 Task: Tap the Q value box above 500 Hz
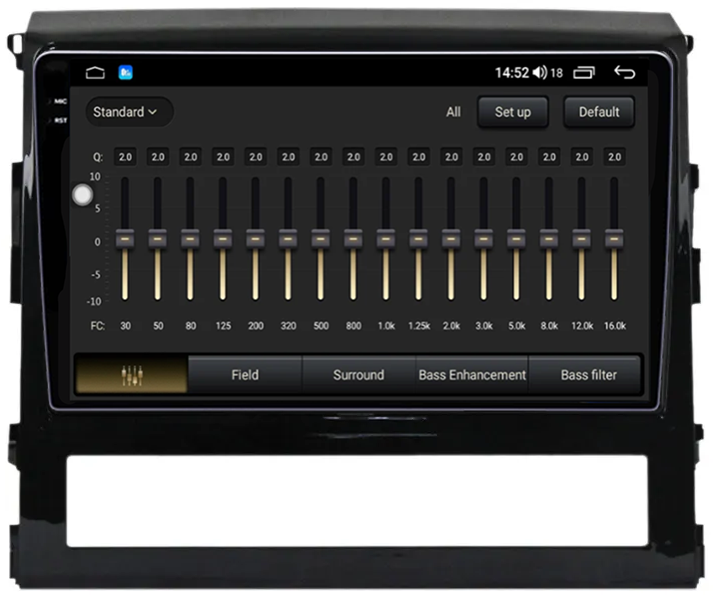pyautogui.click(x=321, y=157)
